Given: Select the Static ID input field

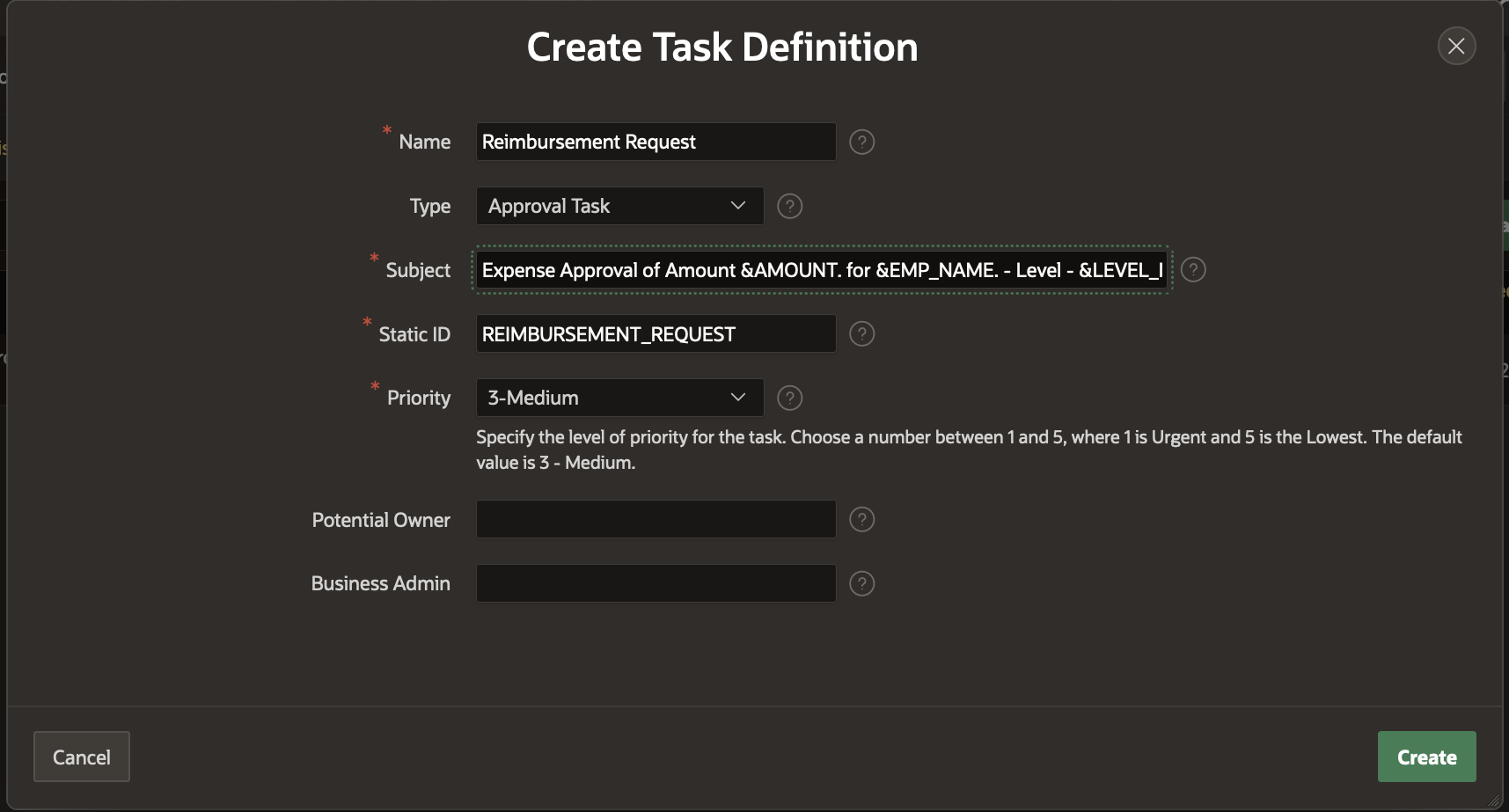Looking at the screenshot, I should click(656, 334).
